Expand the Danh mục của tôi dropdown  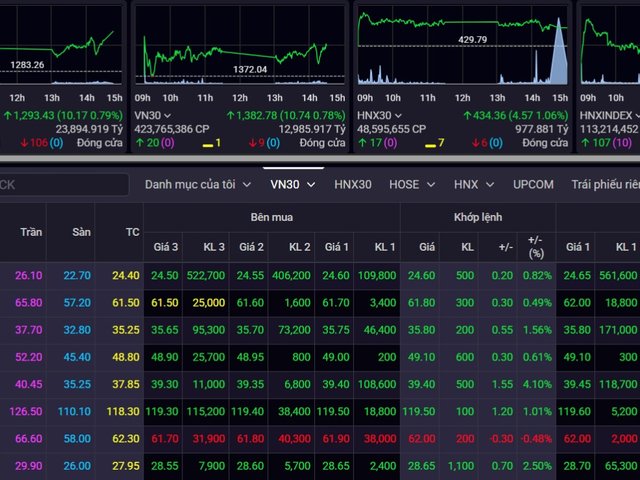(198, 185)
